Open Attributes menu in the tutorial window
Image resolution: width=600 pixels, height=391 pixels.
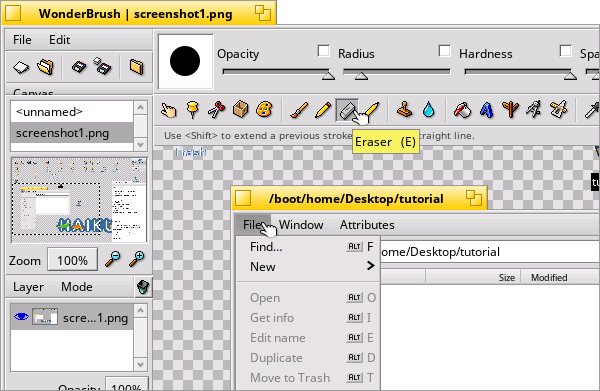[367, 225]
